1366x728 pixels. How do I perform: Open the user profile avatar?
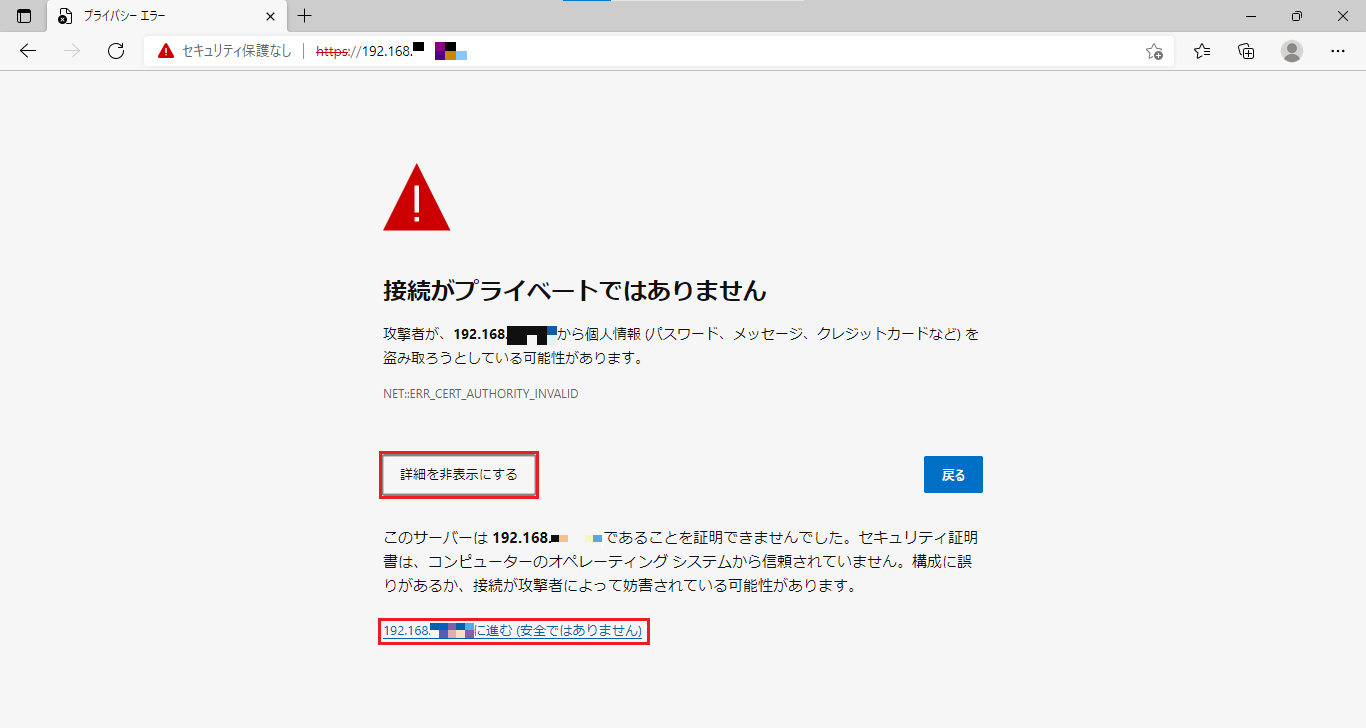tap(1292, 51)
